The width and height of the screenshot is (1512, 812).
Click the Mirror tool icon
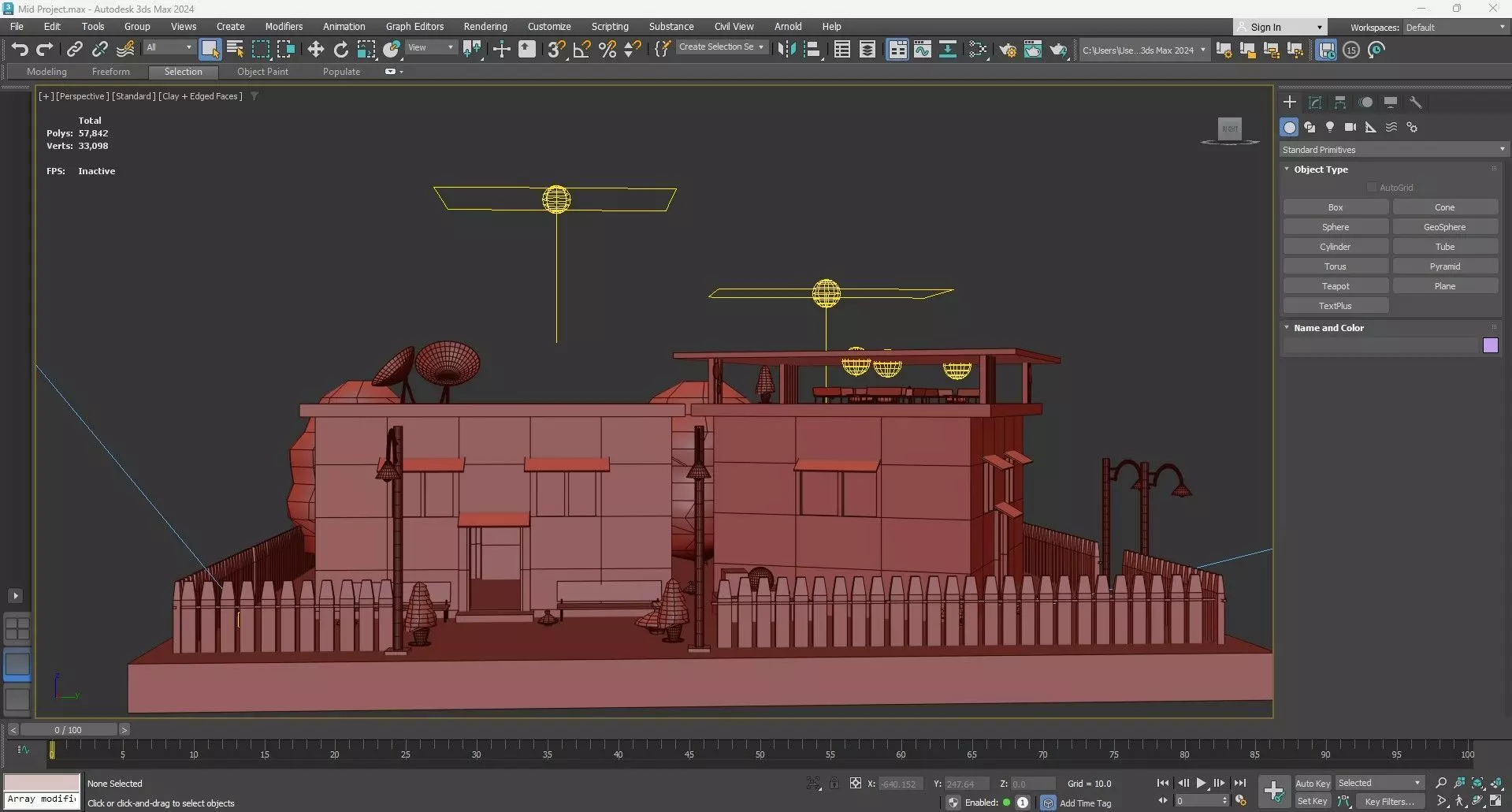[x=786, y=50]
